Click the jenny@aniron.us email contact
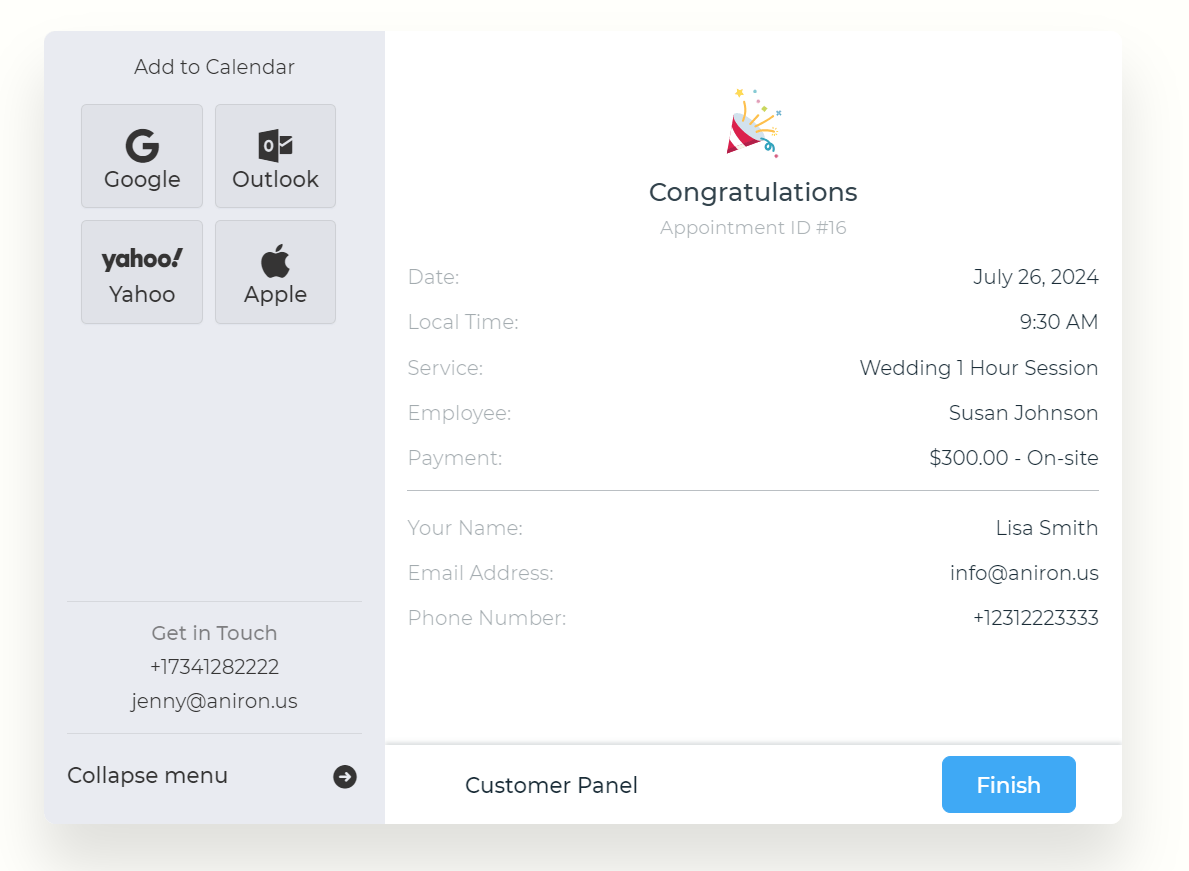 pos(214,701)
